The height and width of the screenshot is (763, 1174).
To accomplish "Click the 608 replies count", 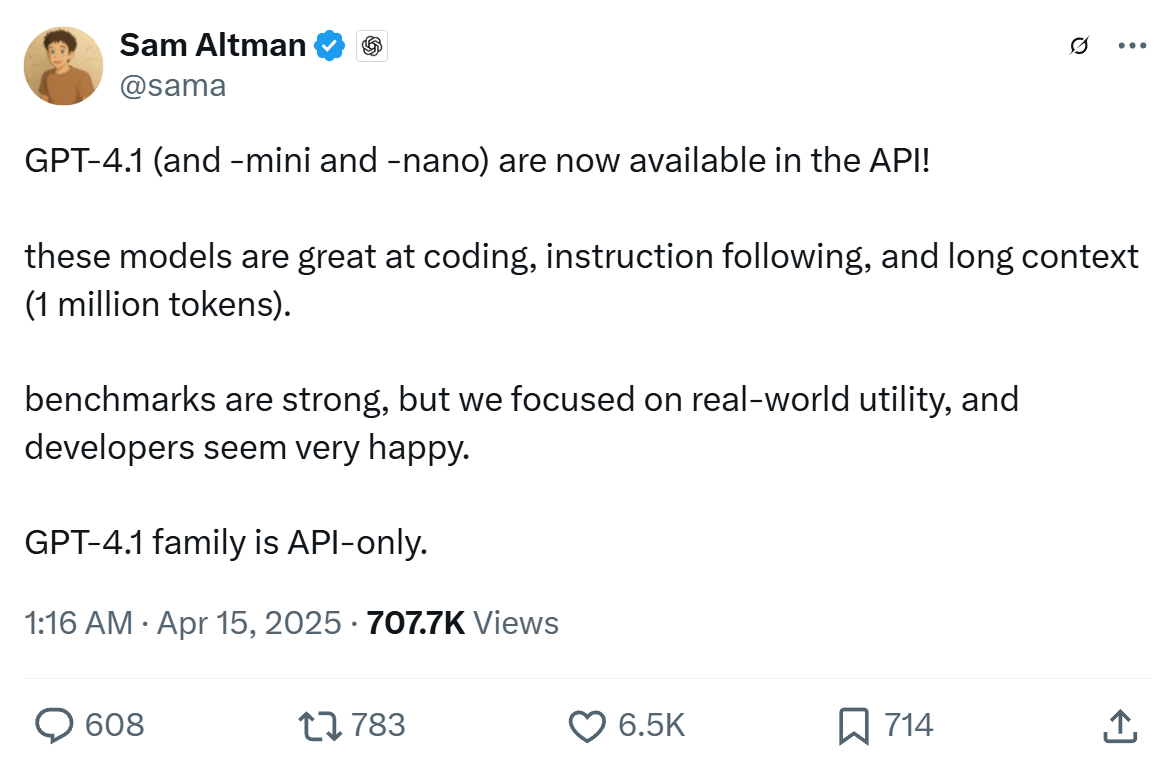I will coord(115,725).
